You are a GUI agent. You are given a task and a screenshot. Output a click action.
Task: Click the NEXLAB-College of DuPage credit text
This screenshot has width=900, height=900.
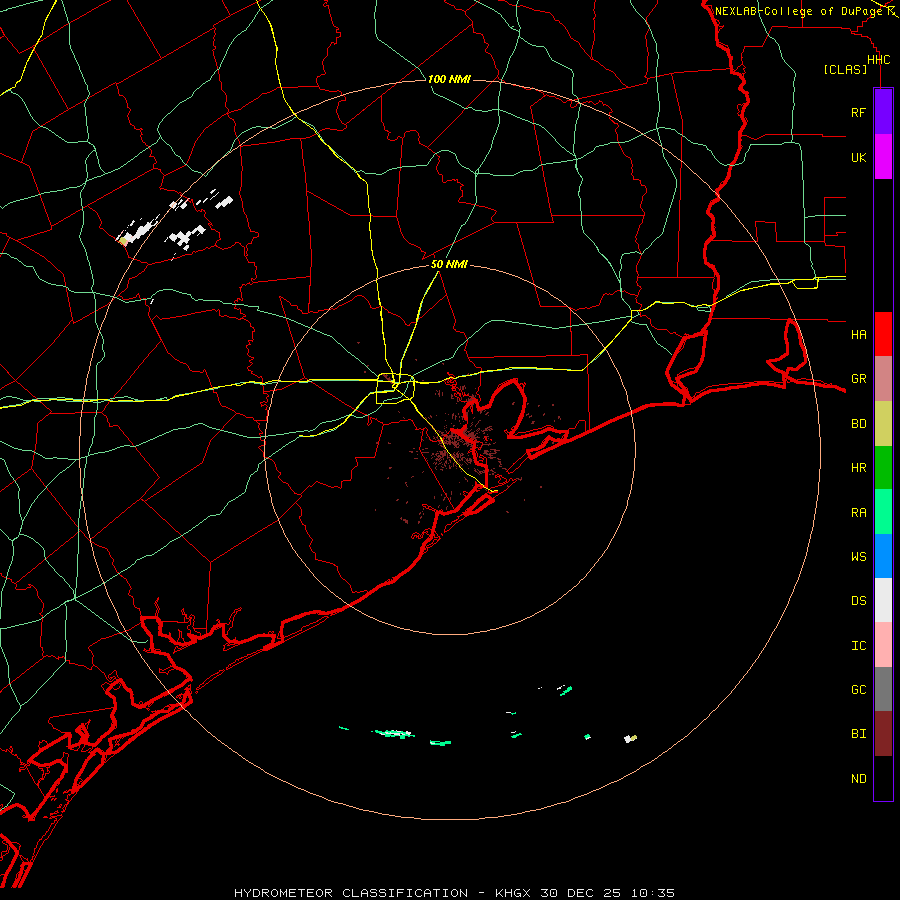point(798,11)
